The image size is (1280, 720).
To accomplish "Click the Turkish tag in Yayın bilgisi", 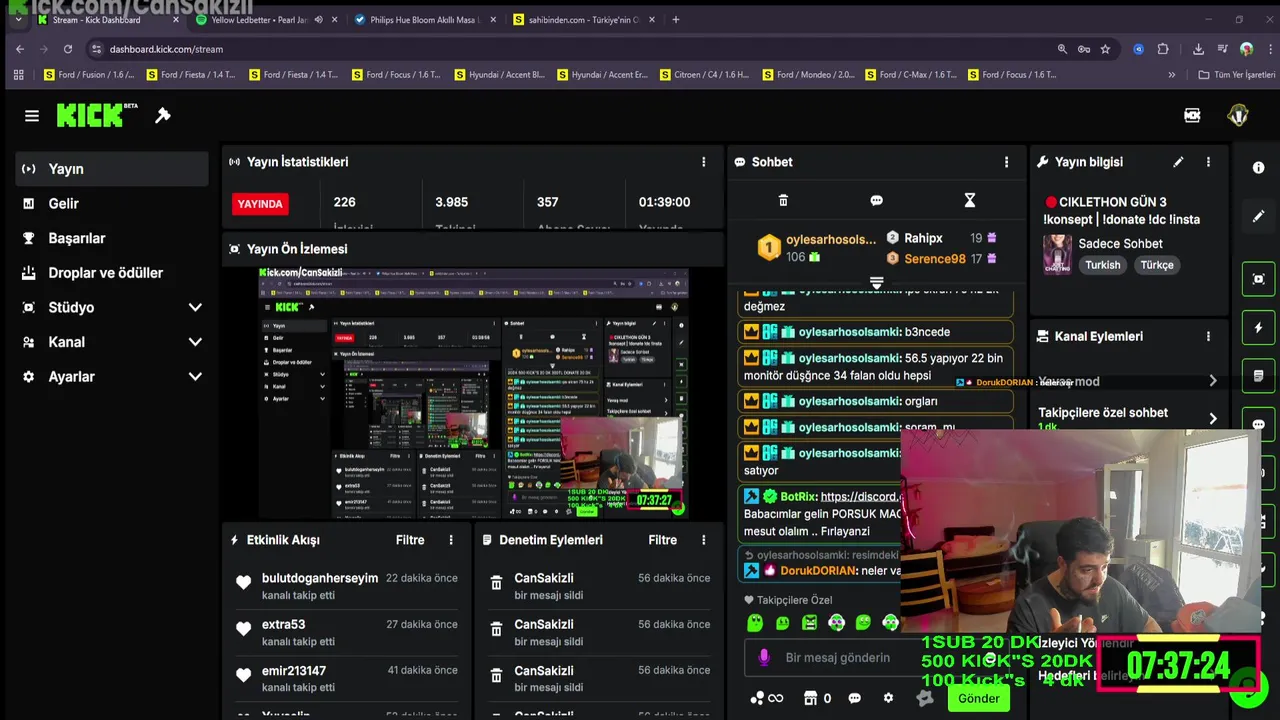I will click(x=1103, y=265).
